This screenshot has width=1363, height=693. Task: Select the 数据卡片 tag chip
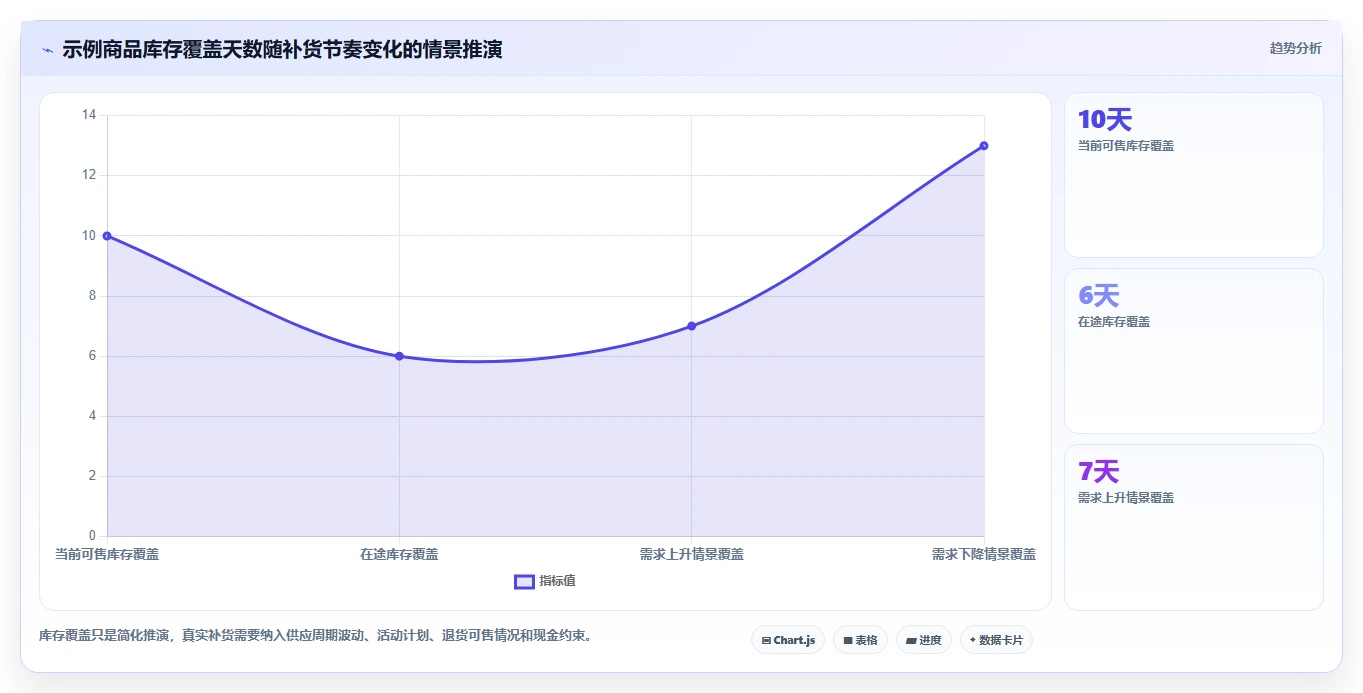[x=996, y=640]
